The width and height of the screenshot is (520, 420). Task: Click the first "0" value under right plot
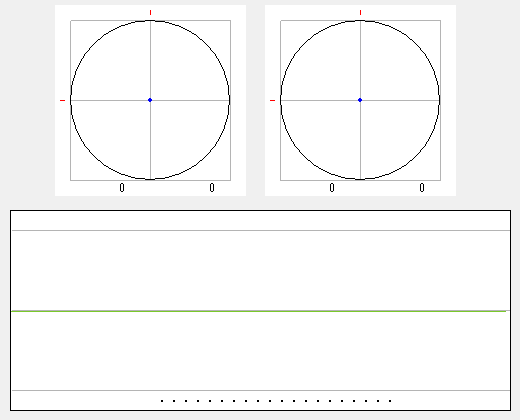tap(332, 188)
